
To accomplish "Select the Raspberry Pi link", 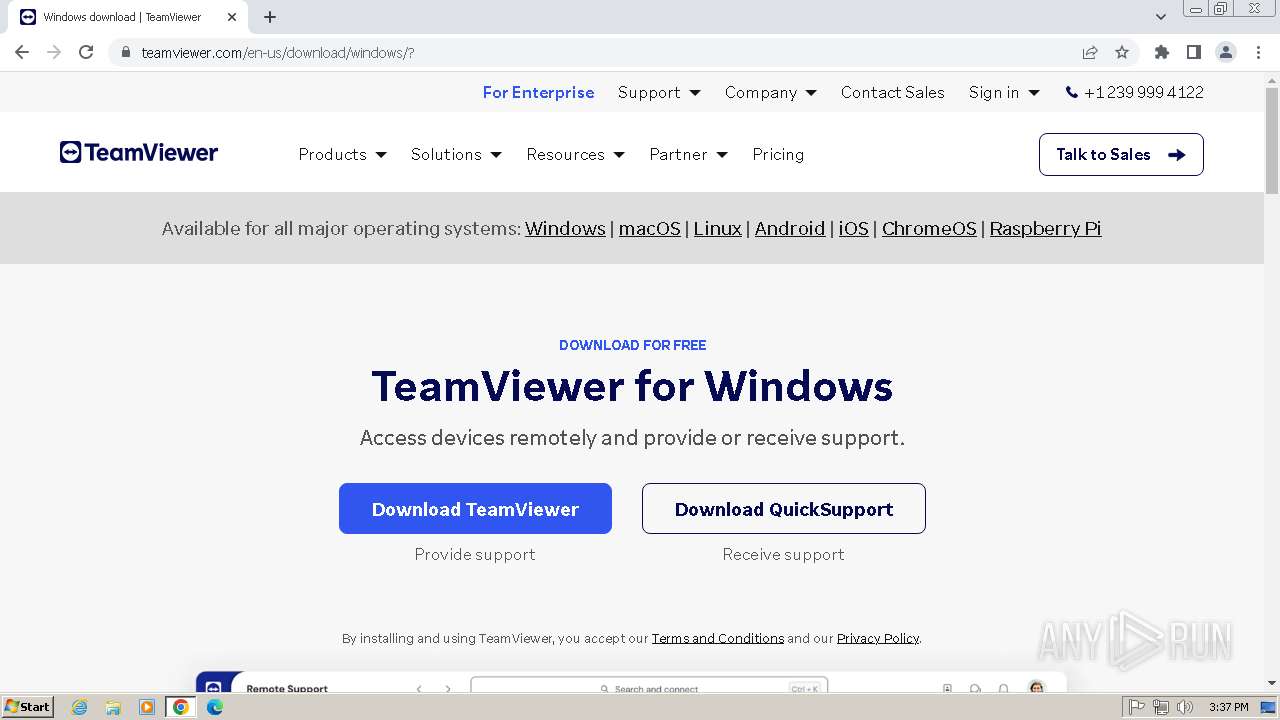I will (x=1045, y=228).
